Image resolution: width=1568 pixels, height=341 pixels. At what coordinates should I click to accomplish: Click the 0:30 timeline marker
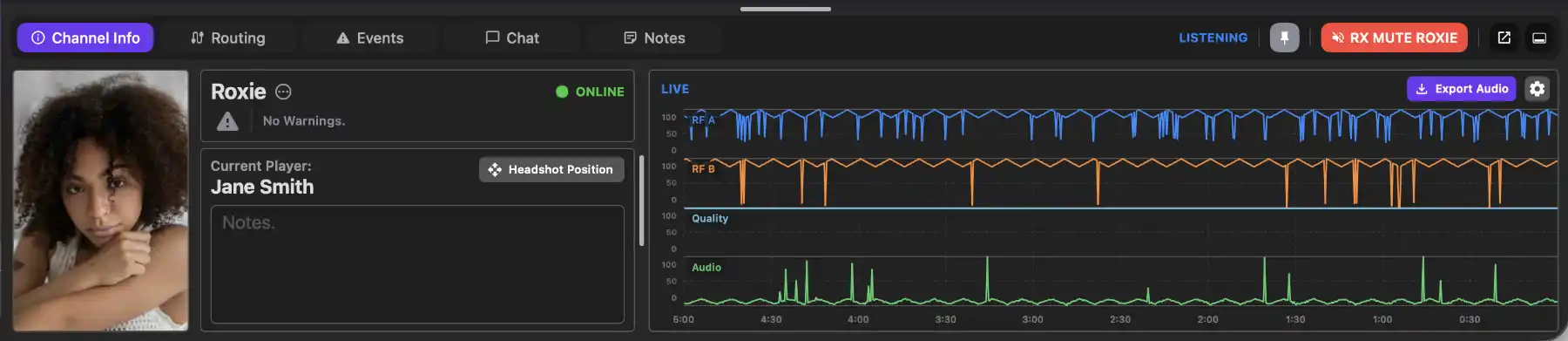1470,319
